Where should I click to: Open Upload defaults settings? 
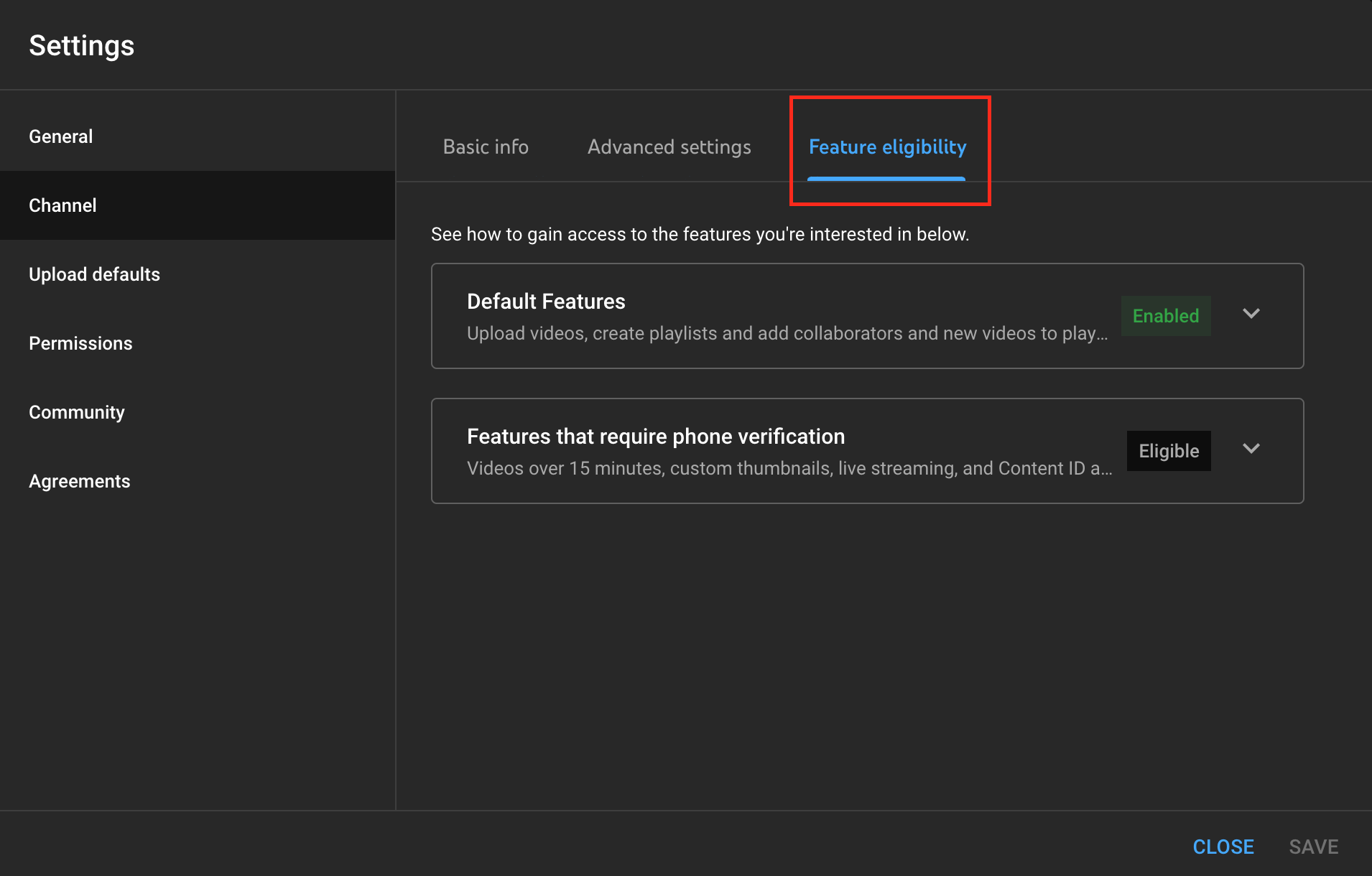198,274
